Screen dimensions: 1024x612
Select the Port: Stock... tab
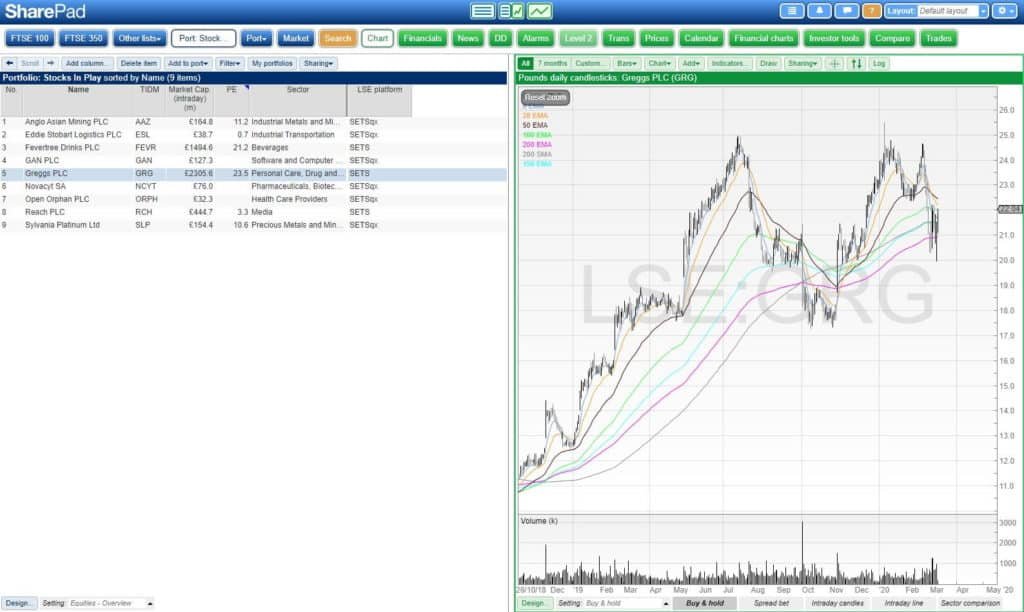[203, 39]
